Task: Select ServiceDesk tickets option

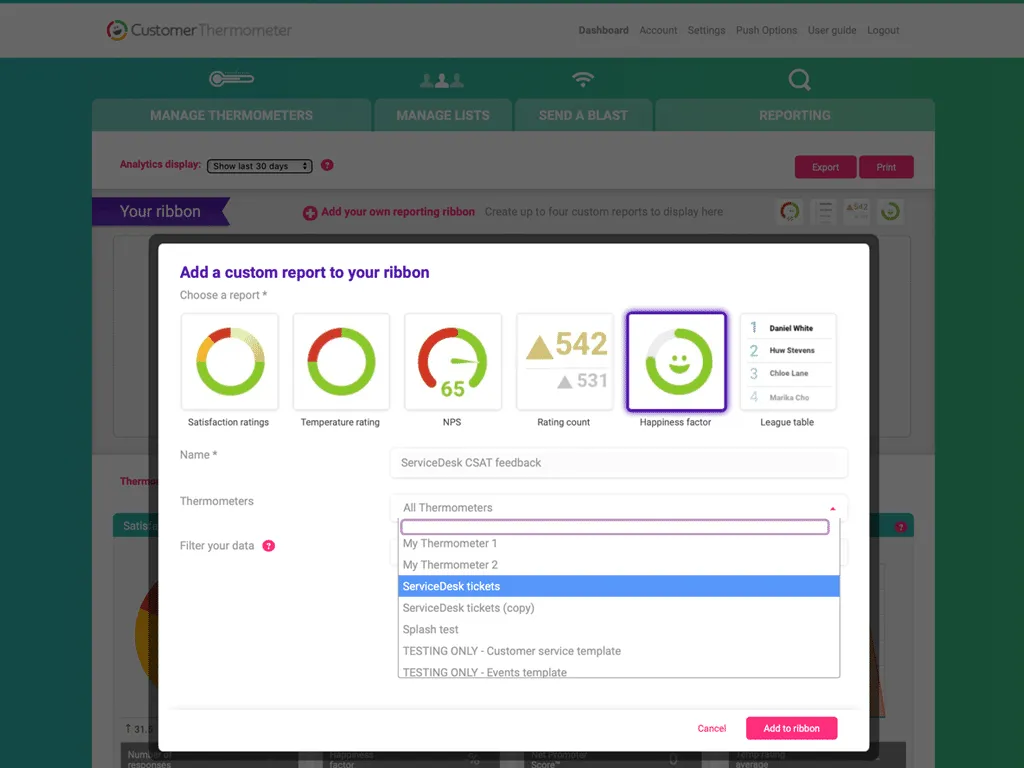Action: pos(618,586)
